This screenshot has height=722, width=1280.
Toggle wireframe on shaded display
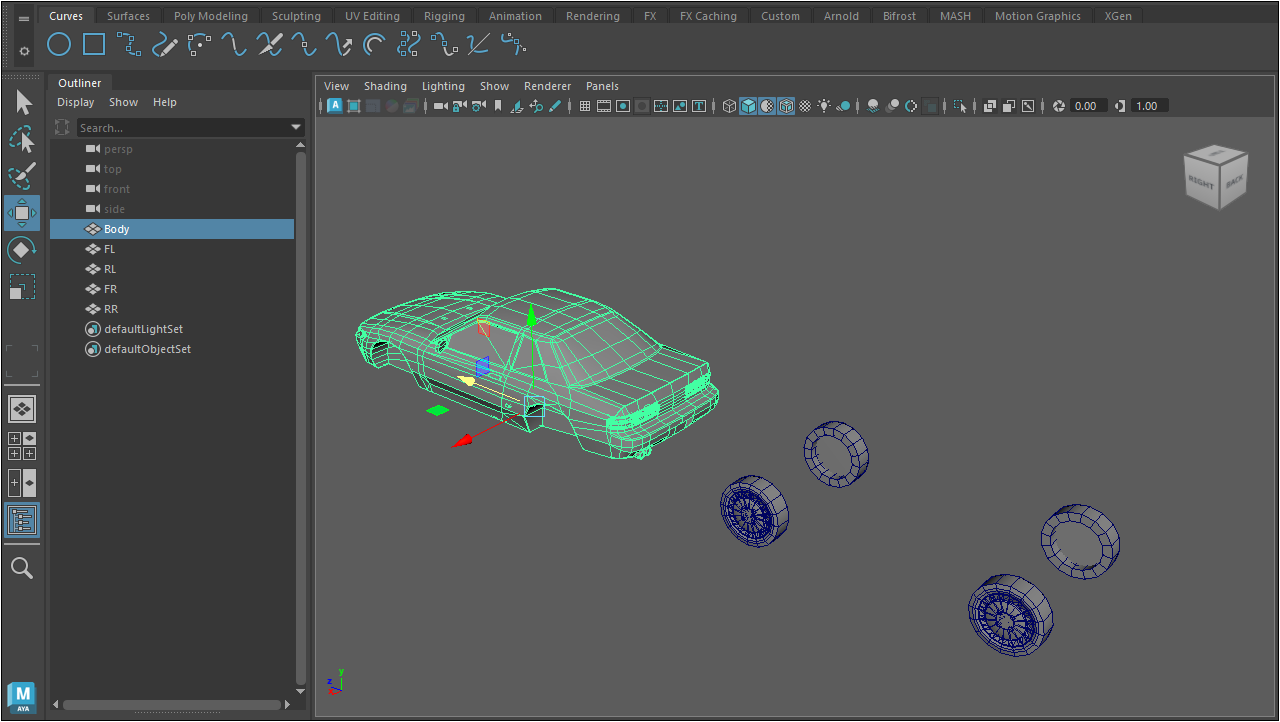786,106
